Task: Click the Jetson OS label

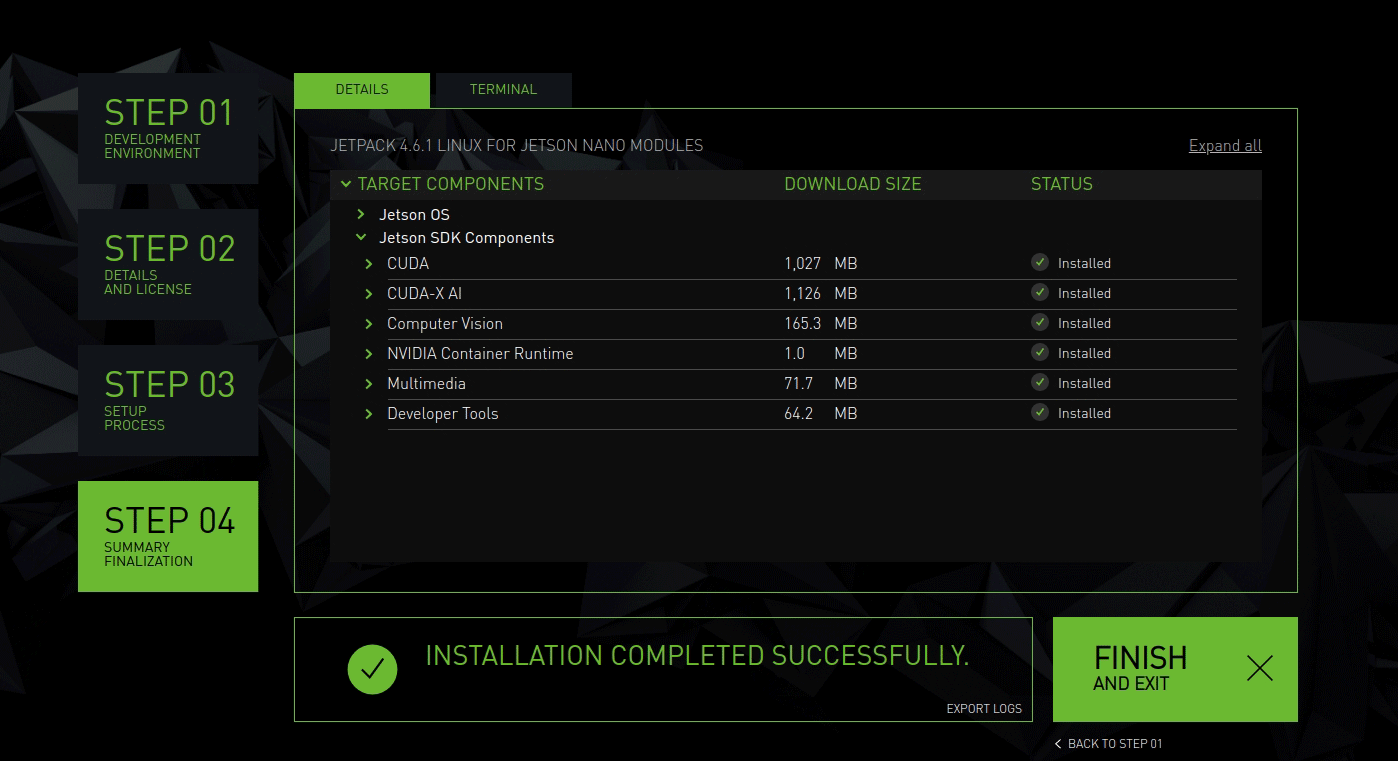Action: click(x=414, y=215)
